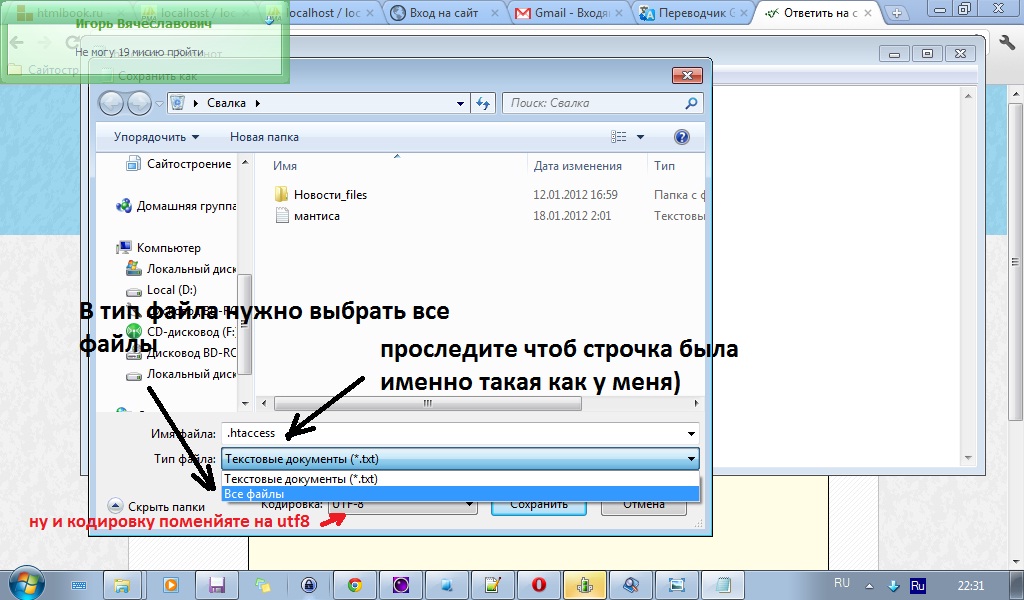Open Windows Explorer from the taskbar
Image resolution: width=1024 pixels, height=600 pixels.
[x=121, y=585]
